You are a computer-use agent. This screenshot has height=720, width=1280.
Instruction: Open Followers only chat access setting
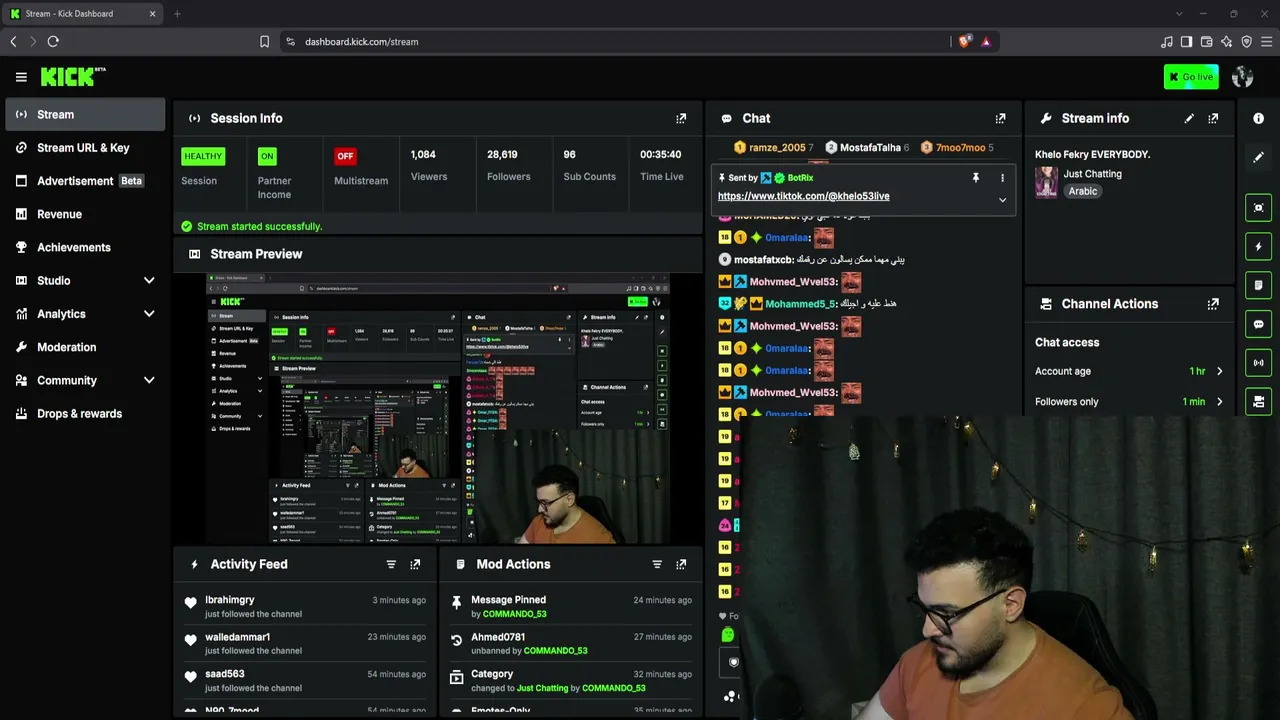(1130, 402)
